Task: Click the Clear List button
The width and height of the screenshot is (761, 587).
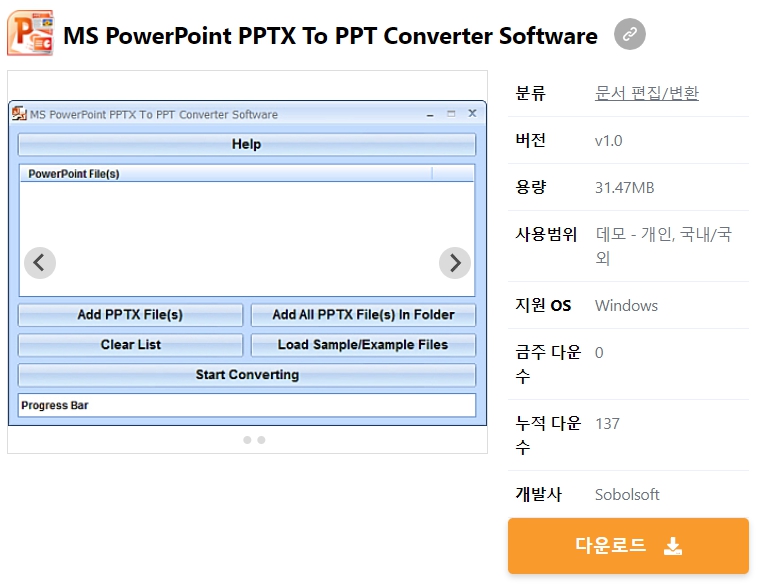Action: tap(130, 345)
